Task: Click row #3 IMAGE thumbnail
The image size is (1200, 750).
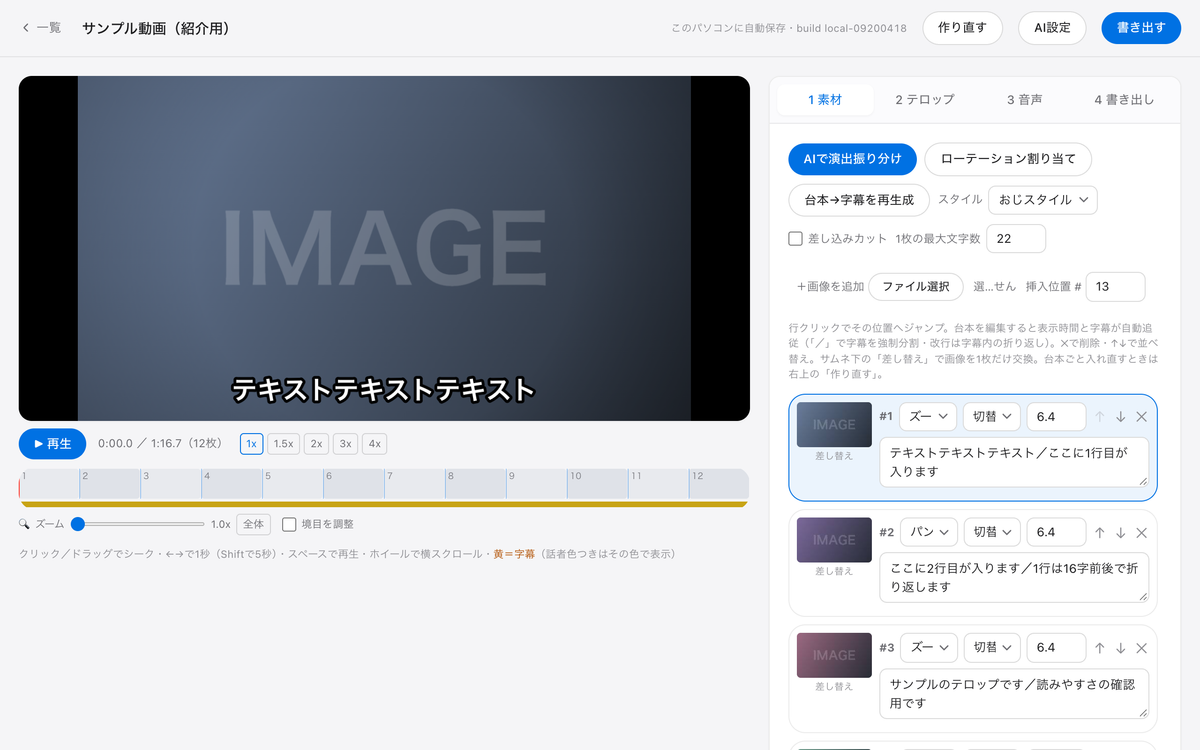Action: pos(834,655)
